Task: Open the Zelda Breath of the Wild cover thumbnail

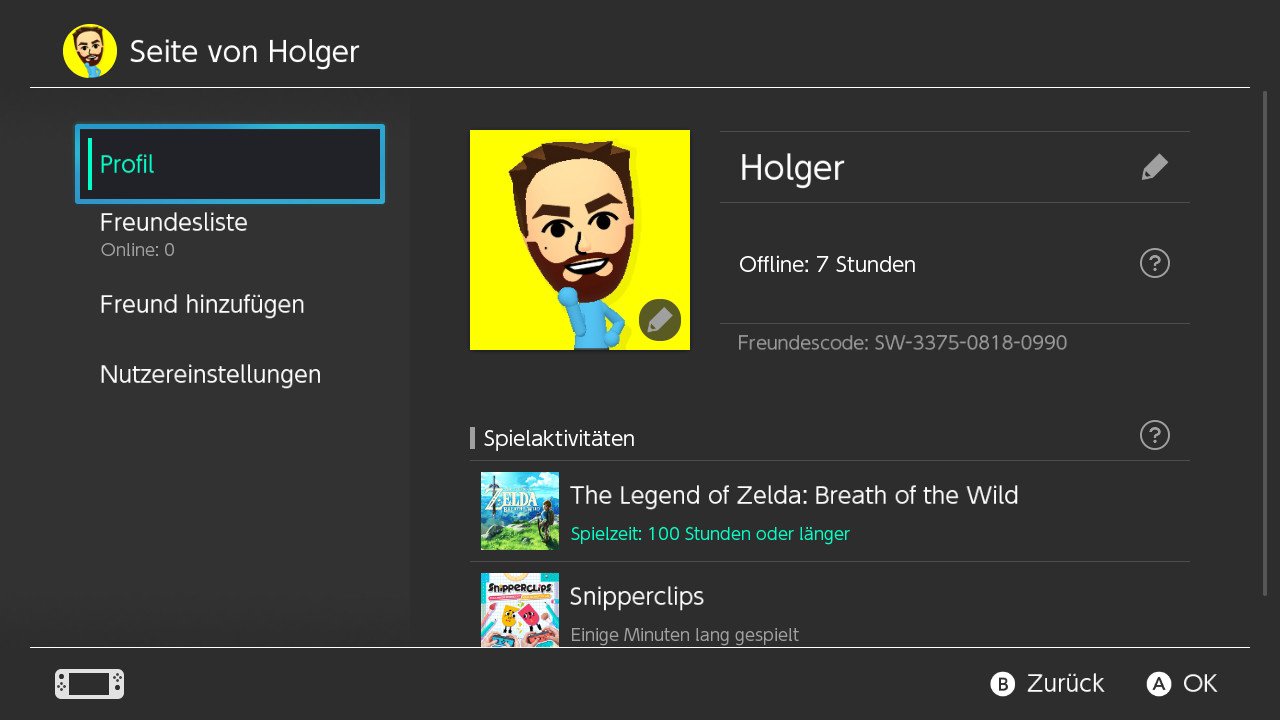Action: pyautogui.click(x=520, y=511)
